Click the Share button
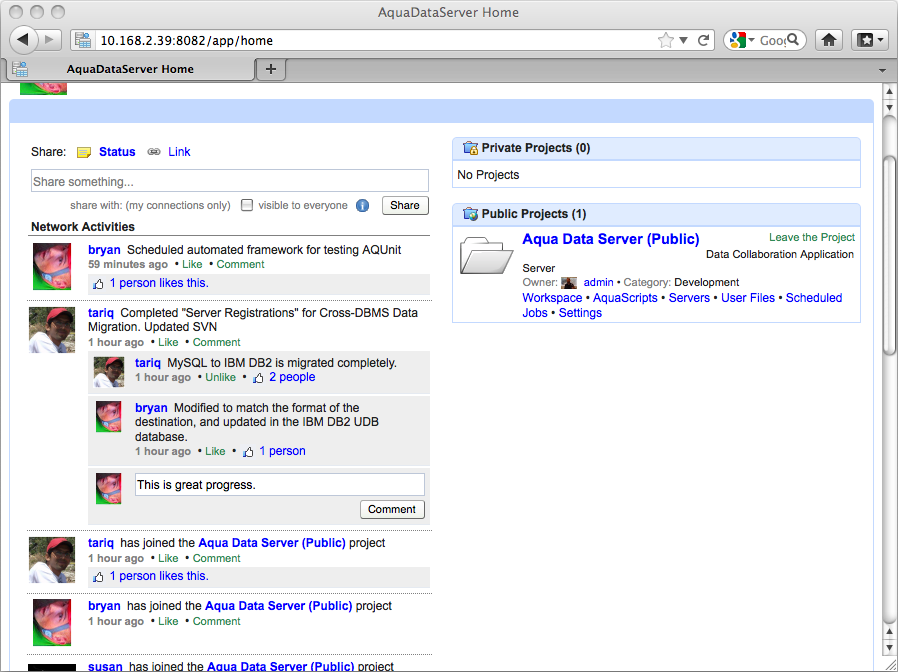 405,205
